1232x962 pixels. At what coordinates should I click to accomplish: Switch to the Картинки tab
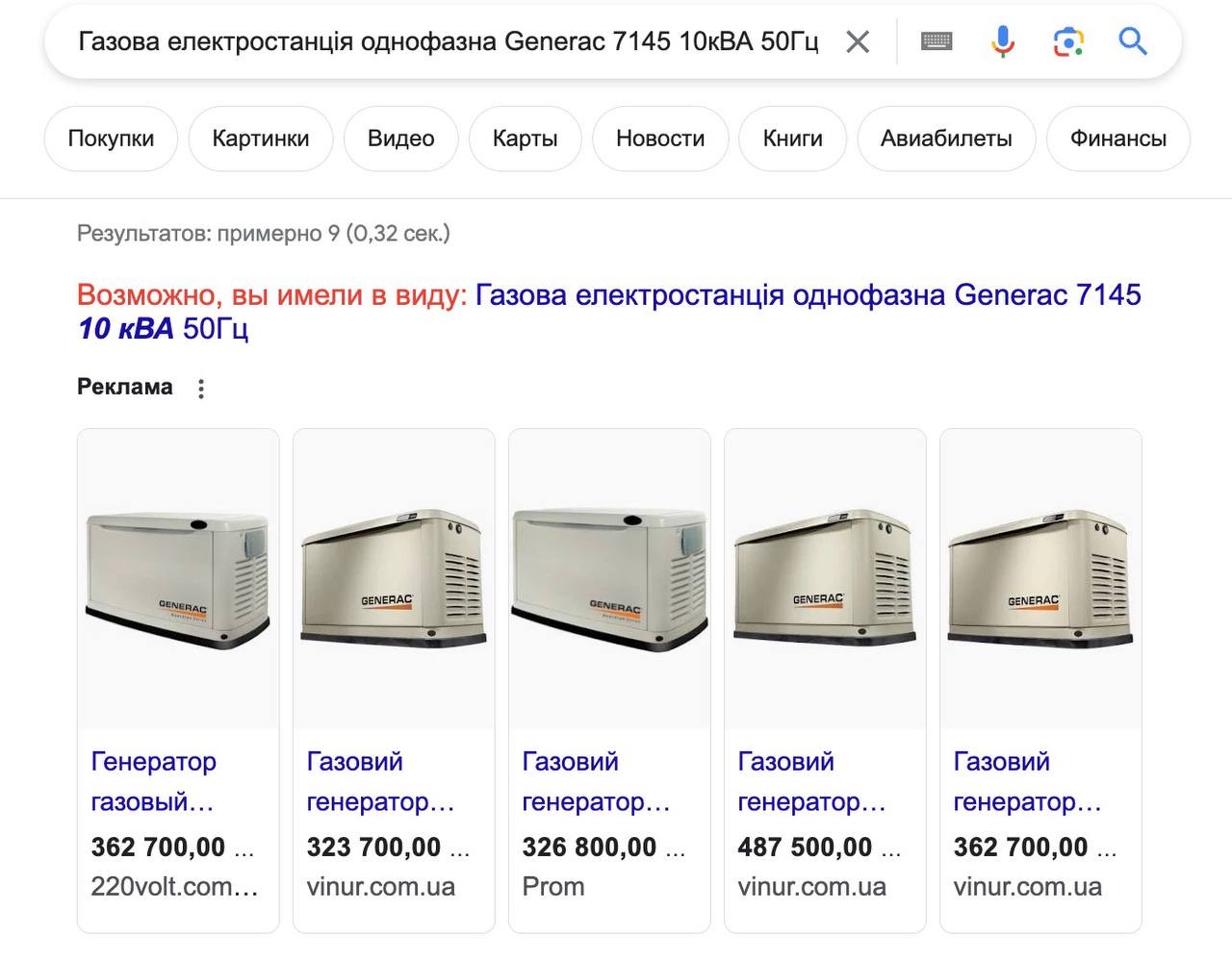261,139
